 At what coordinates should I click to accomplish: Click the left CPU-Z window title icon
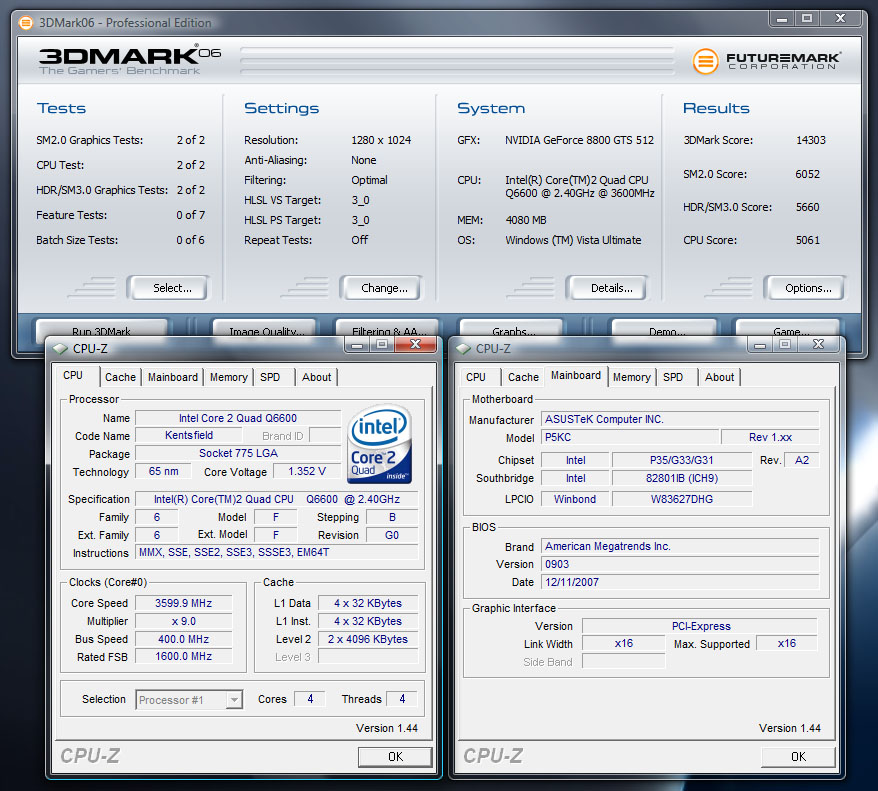60,349
